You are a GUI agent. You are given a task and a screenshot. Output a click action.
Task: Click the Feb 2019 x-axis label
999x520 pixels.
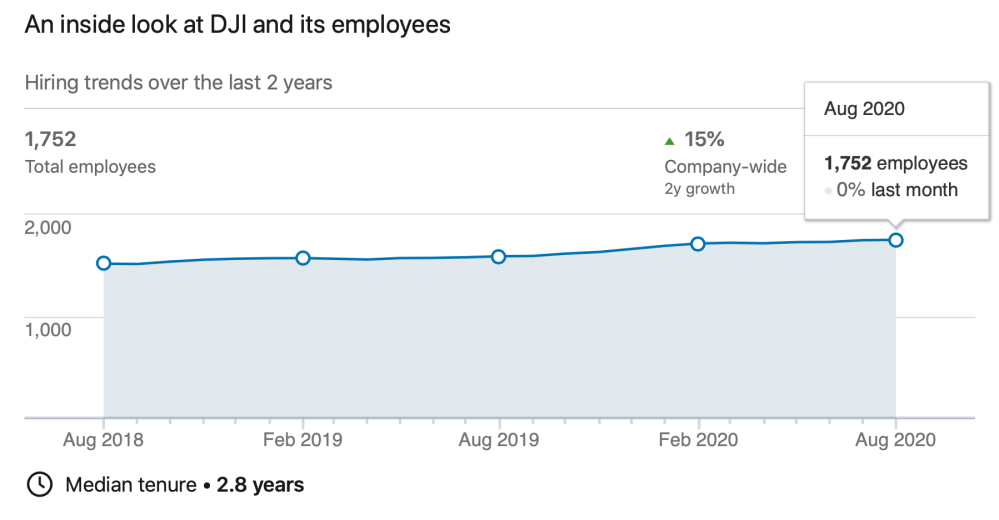coord(302,440)
